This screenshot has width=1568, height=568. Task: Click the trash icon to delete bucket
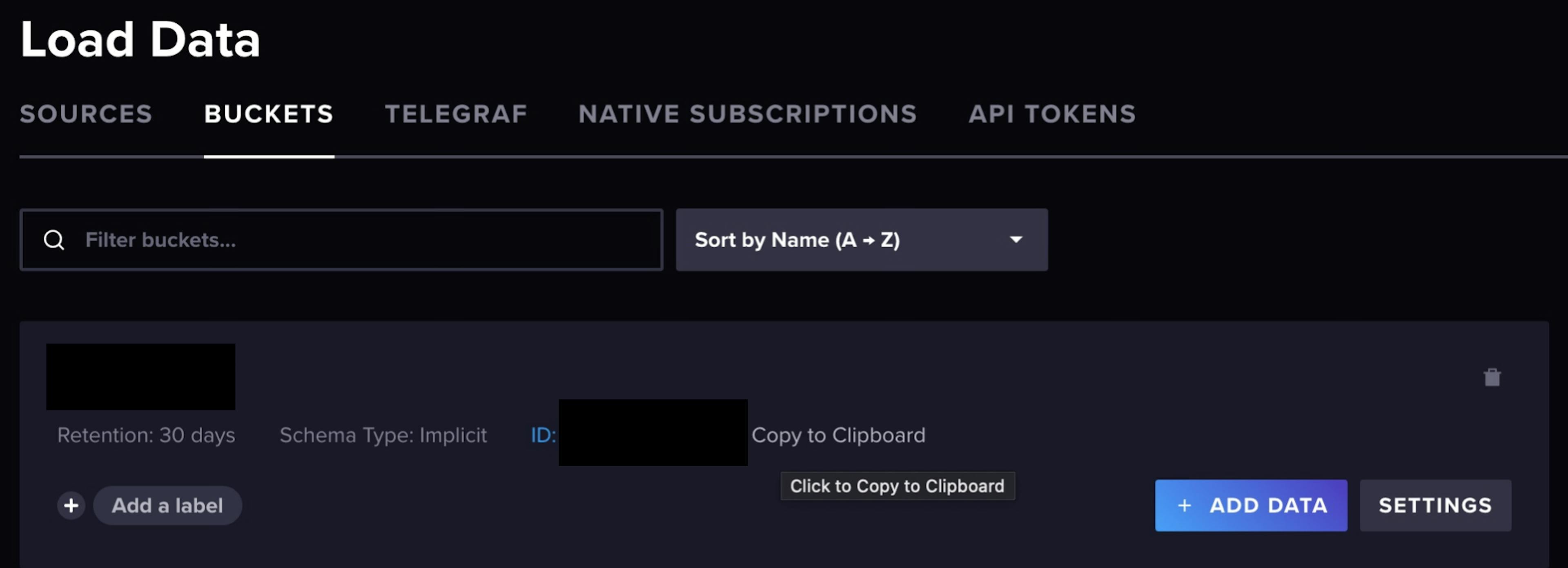[1492, 377]
